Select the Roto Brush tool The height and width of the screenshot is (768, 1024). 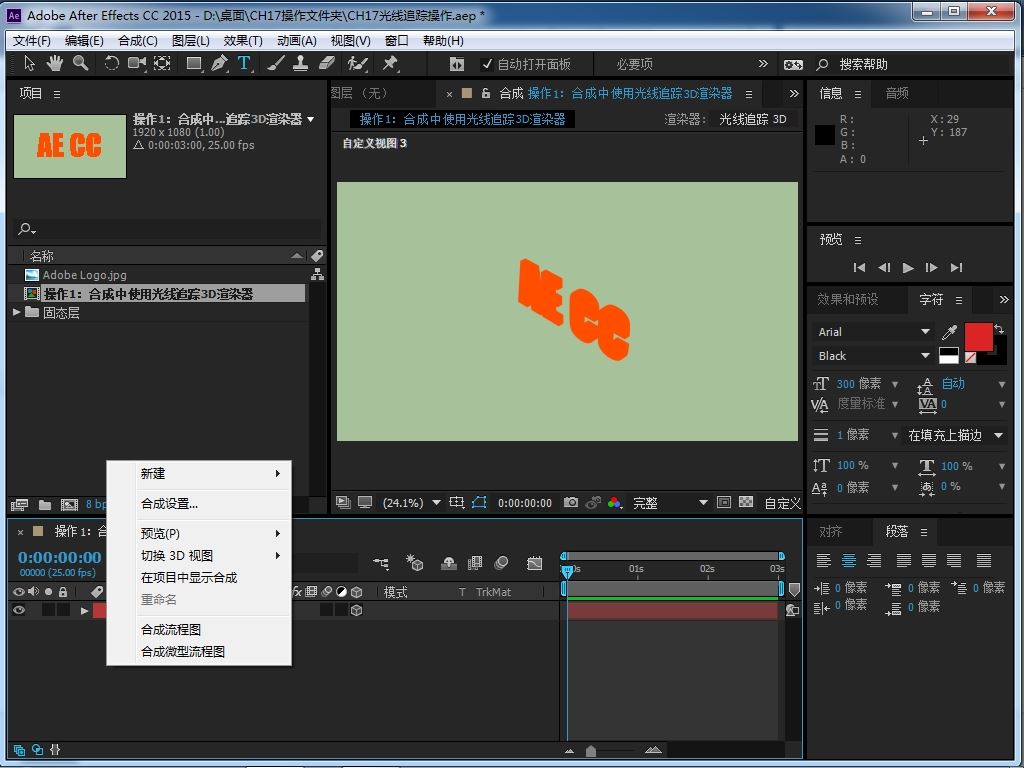[357, 63]
